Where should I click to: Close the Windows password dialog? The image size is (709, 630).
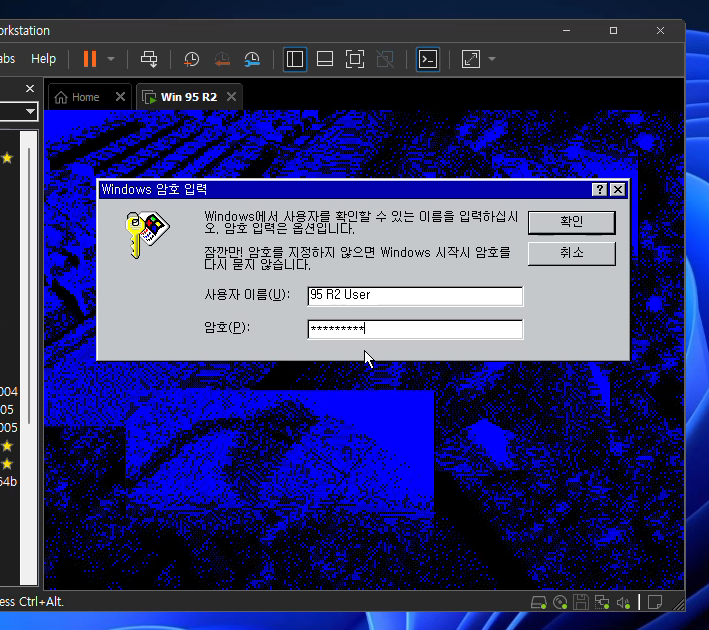pos(618,189)
